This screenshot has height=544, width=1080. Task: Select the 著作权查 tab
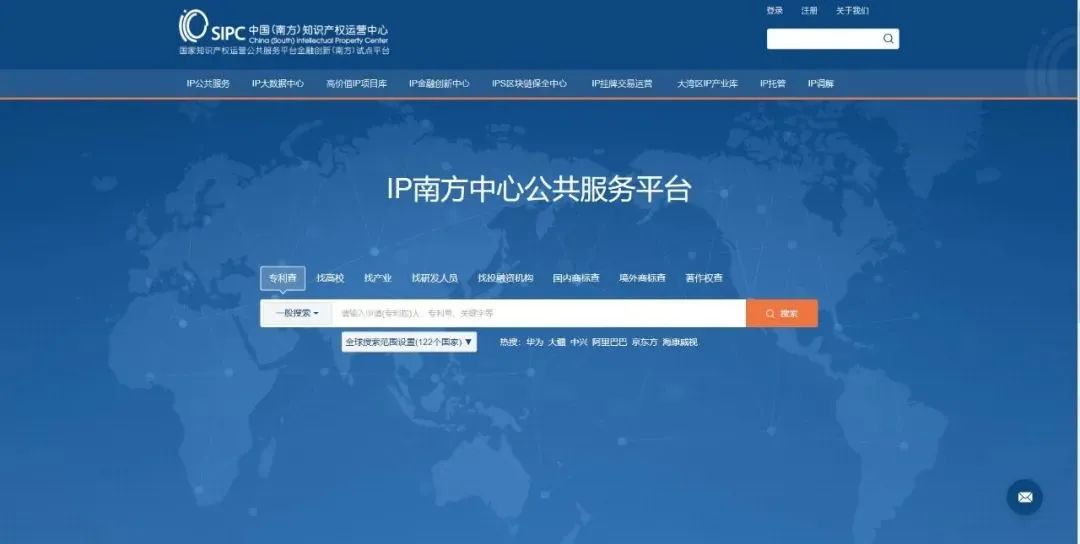(x=703, y=278)
